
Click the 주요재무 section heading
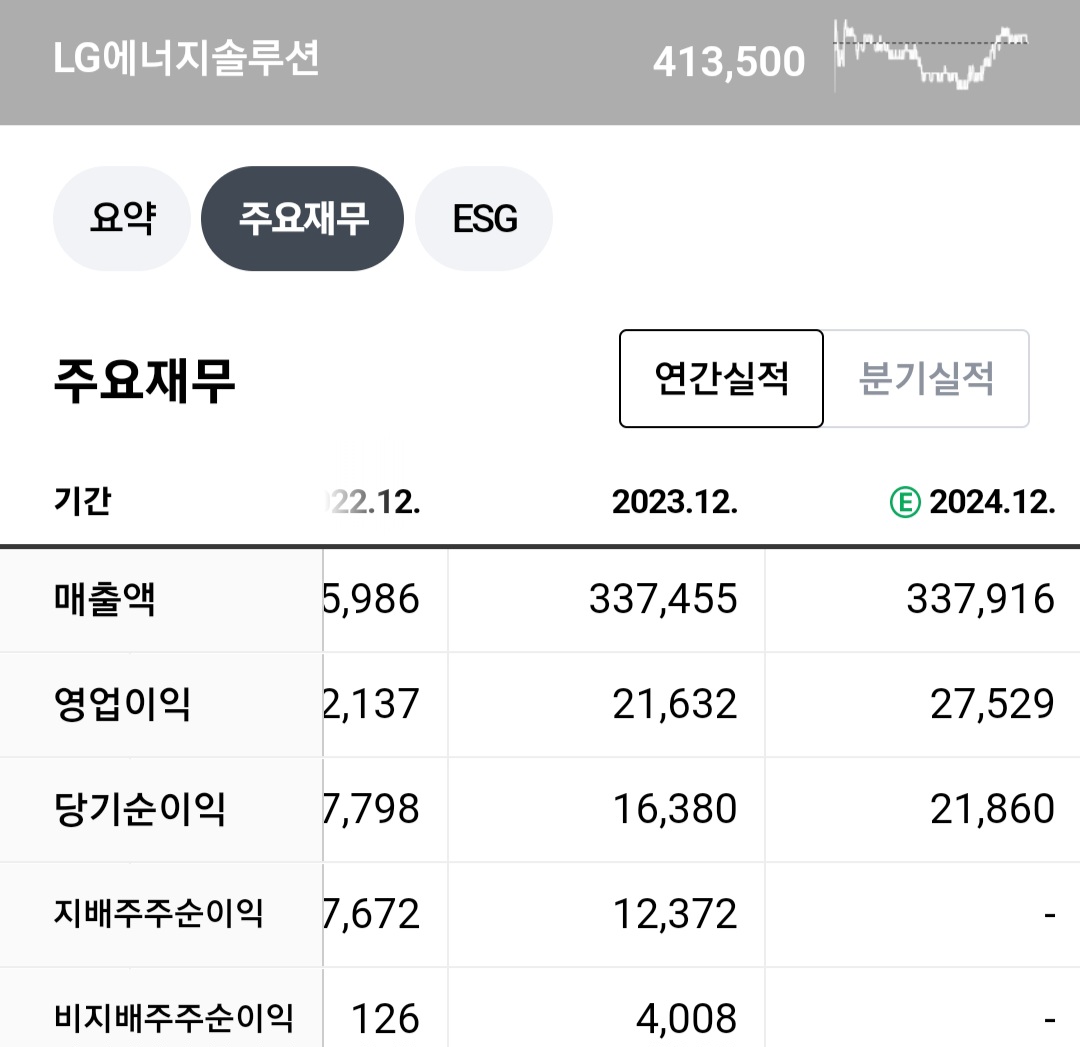point(145,380)
